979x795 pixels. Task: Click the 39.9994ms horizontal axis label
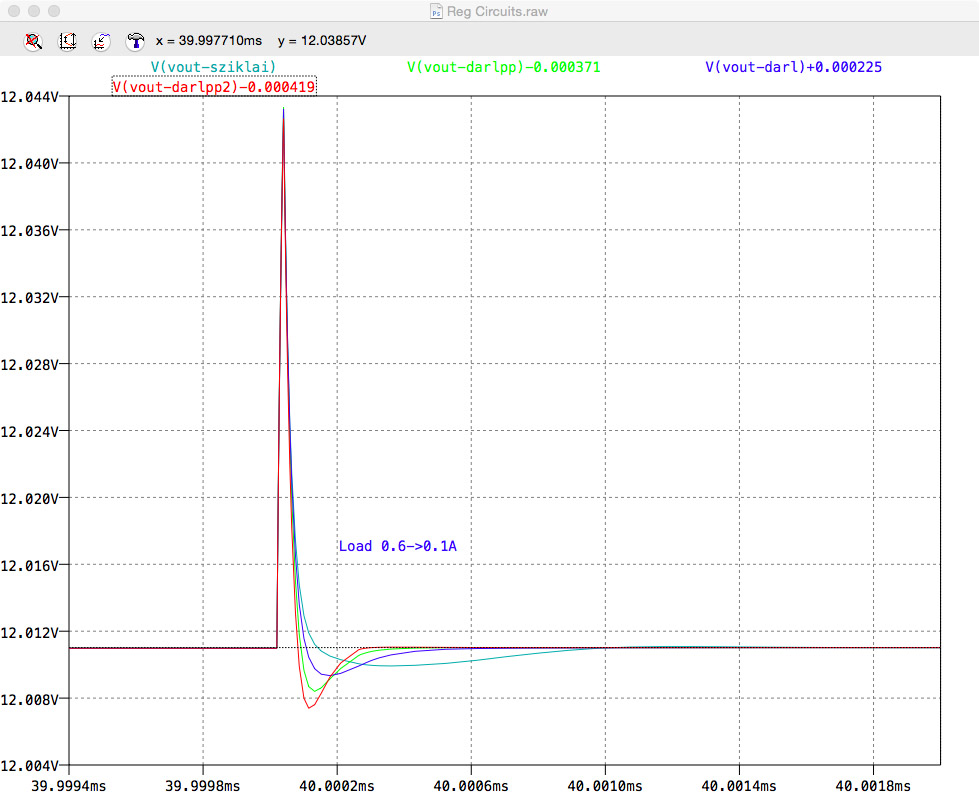(69, 786)
